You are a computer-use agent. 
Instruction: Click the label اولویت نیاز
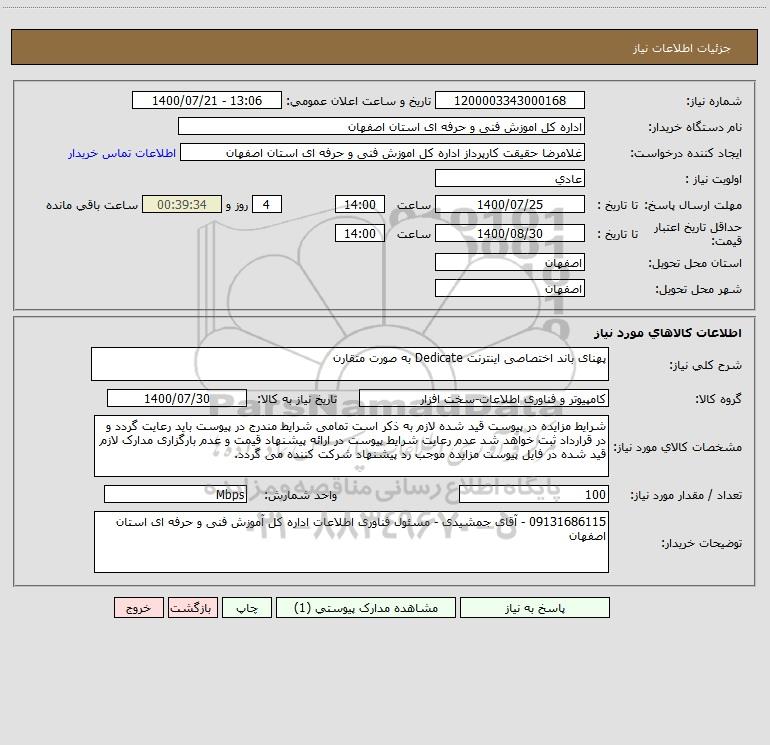(x=714, y=180)
